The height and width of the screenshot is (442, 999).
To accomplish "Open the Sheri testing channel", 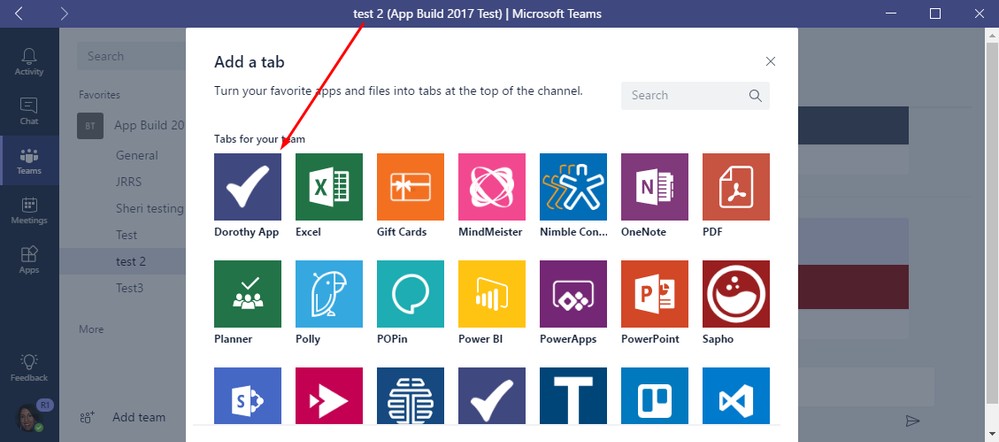I will (x=149, y=208).
